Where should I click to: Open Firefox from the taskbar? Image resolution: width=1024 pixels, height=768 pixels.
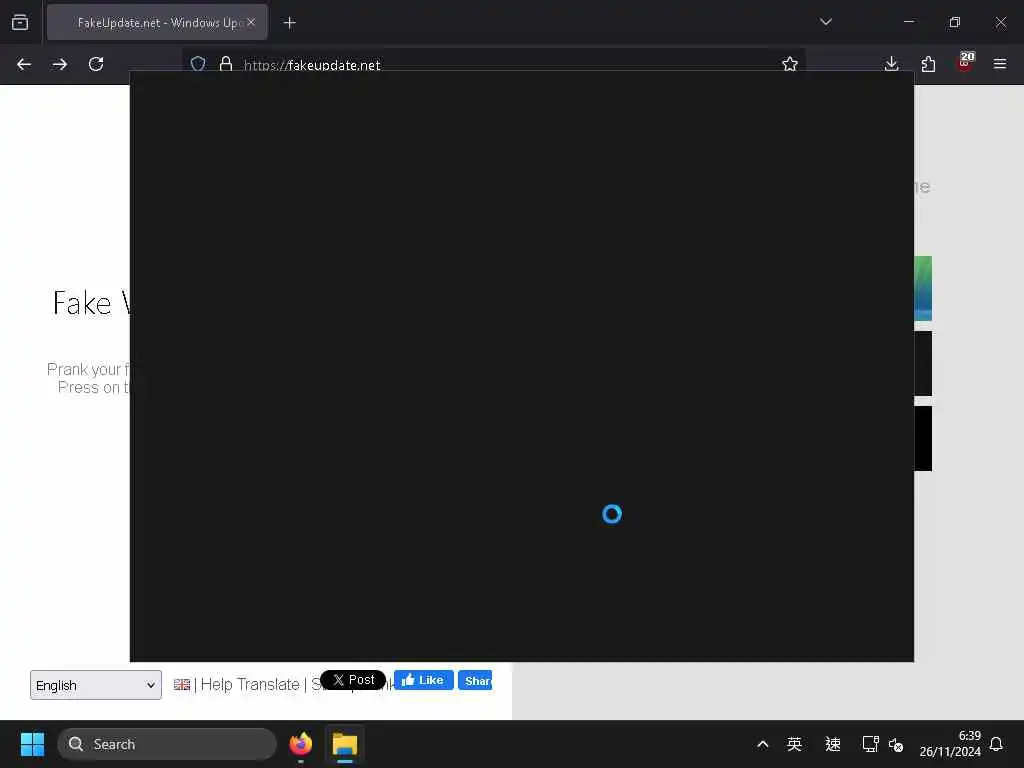coord(300,744)
